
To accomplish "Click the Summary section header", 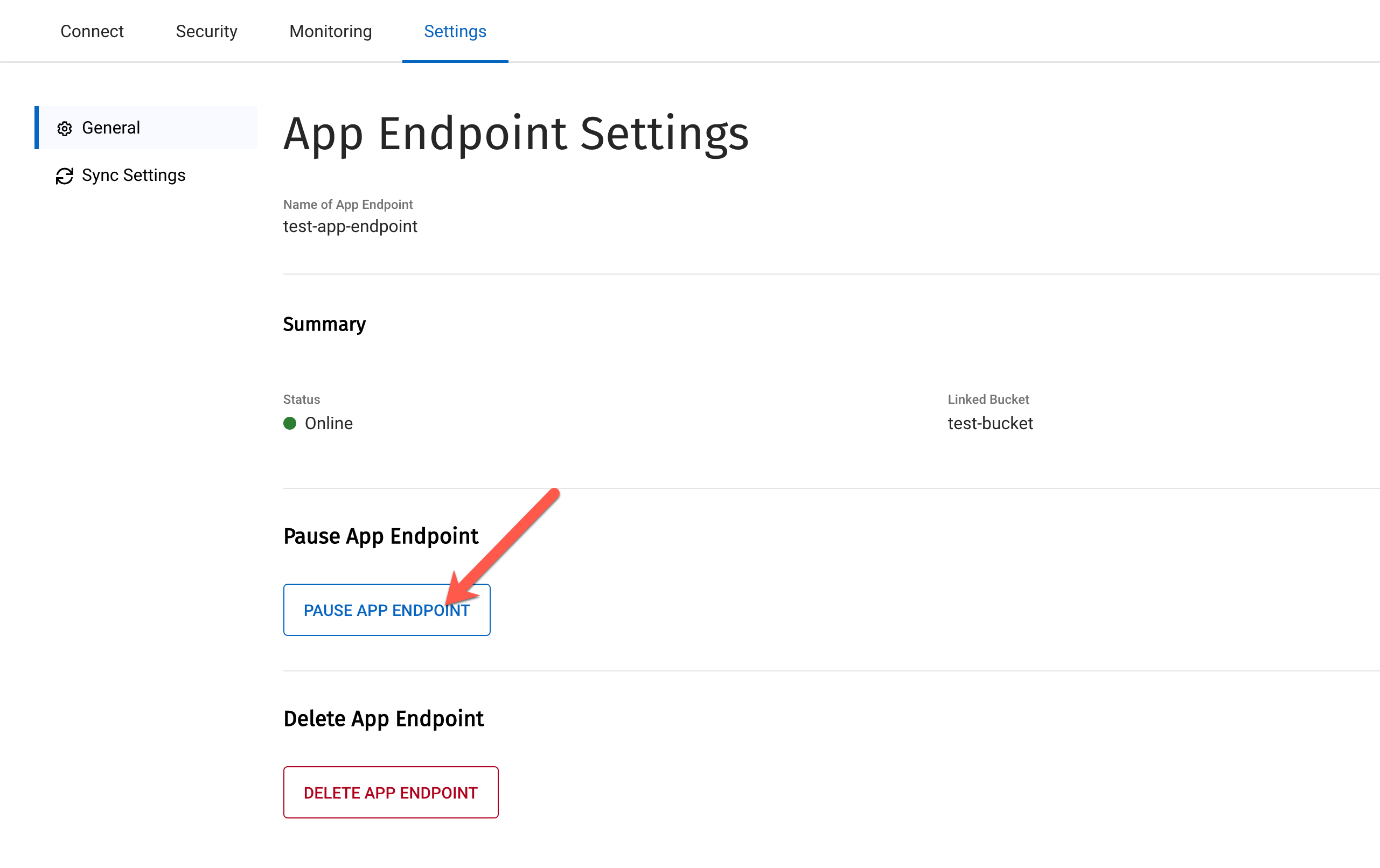I will pyautogui.click(x=324, y=324).
